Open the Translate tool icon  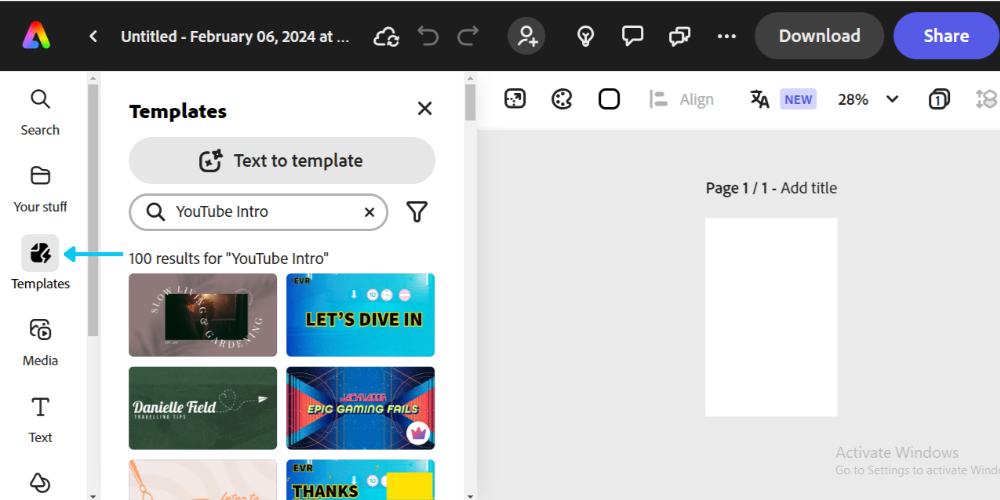pos(760,99)
